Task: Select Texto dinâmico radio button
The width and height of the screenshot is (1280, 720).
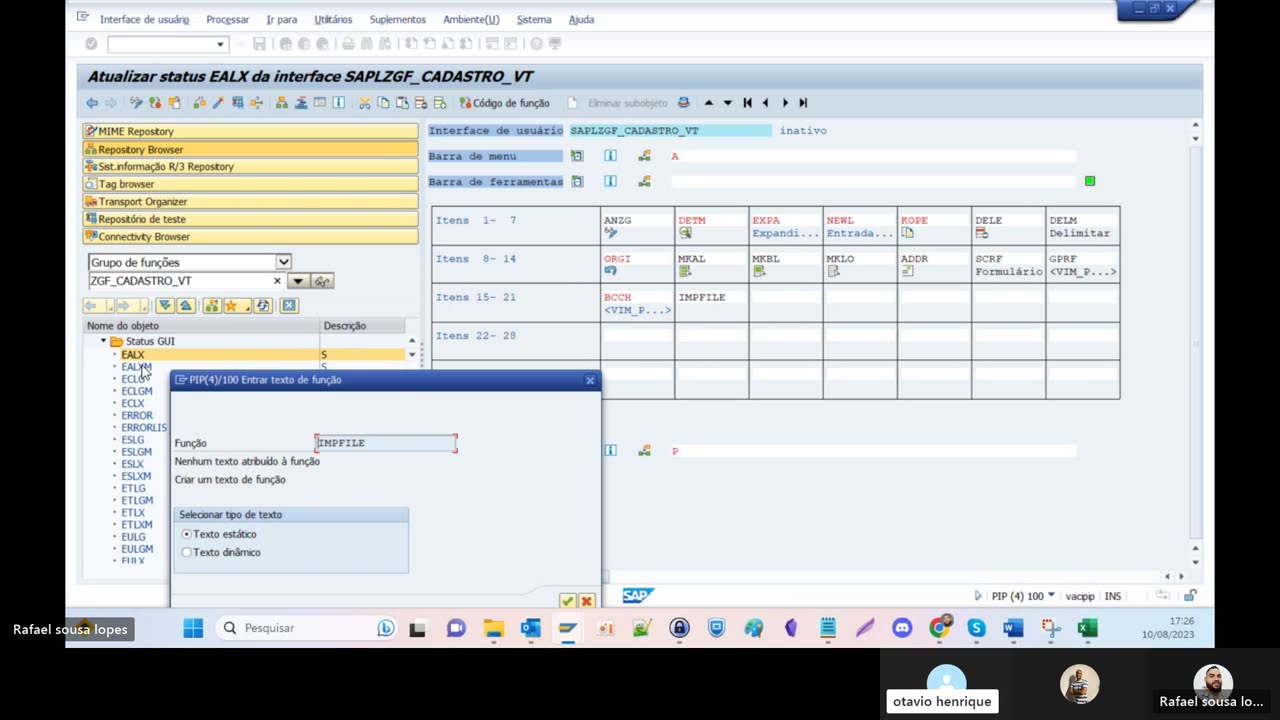Action: pos(187,553)
